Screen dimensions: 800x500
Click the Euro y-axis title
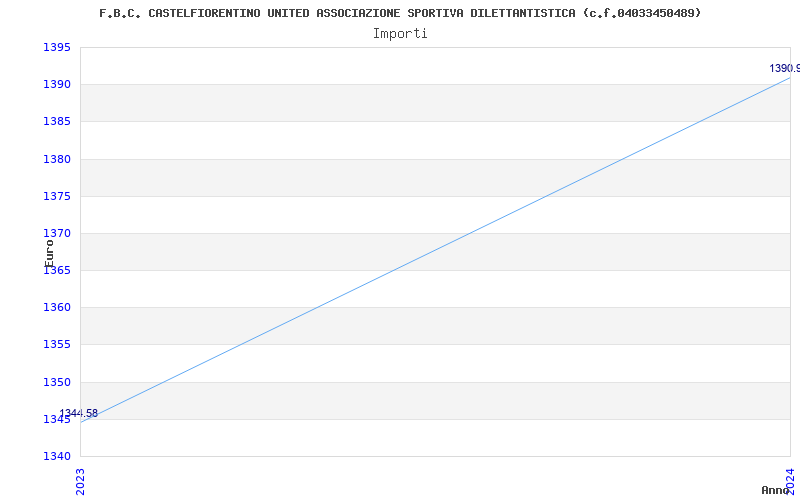pyautogui.click(x=49, y=253)
